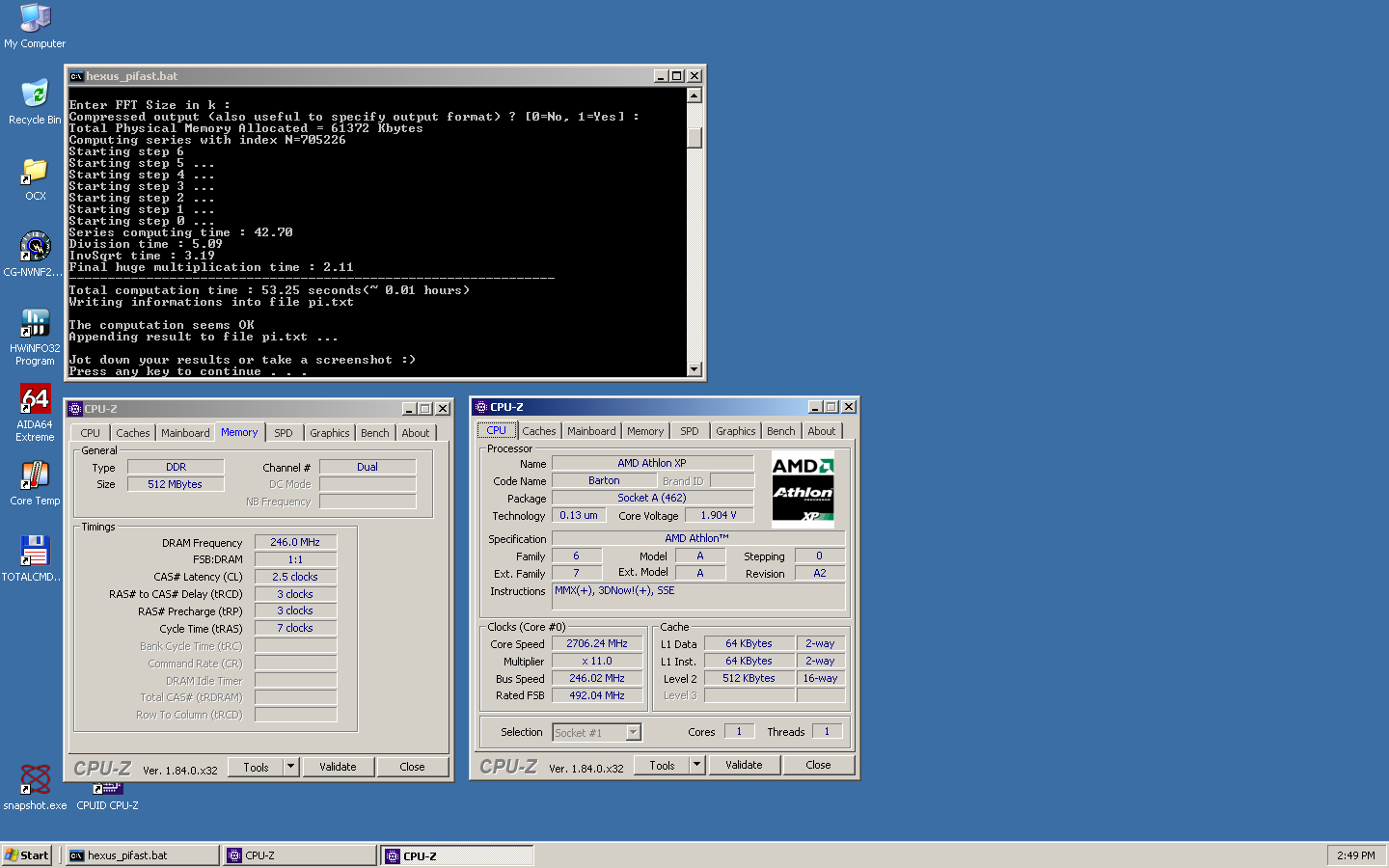Click Close button in the right CPU-Z window

pyautogui.click(x=819, y=765)
